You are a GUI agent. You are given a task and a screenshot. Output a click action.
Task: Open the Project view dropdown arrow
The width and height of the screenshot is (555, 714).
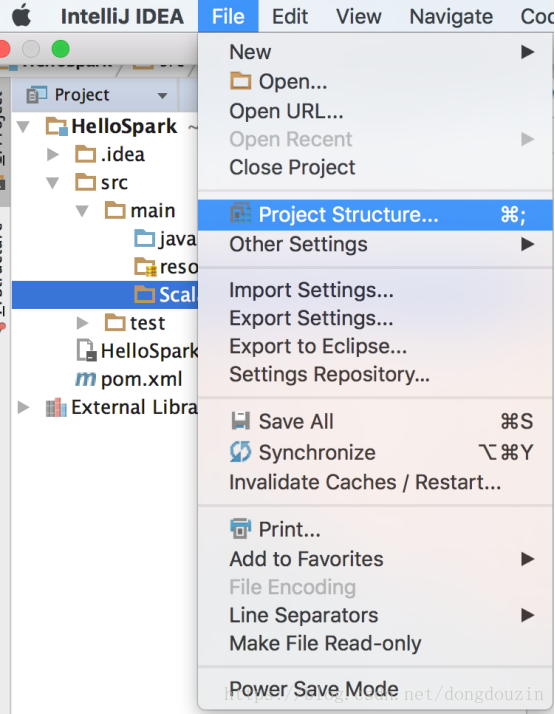click(x=162, y=96)
